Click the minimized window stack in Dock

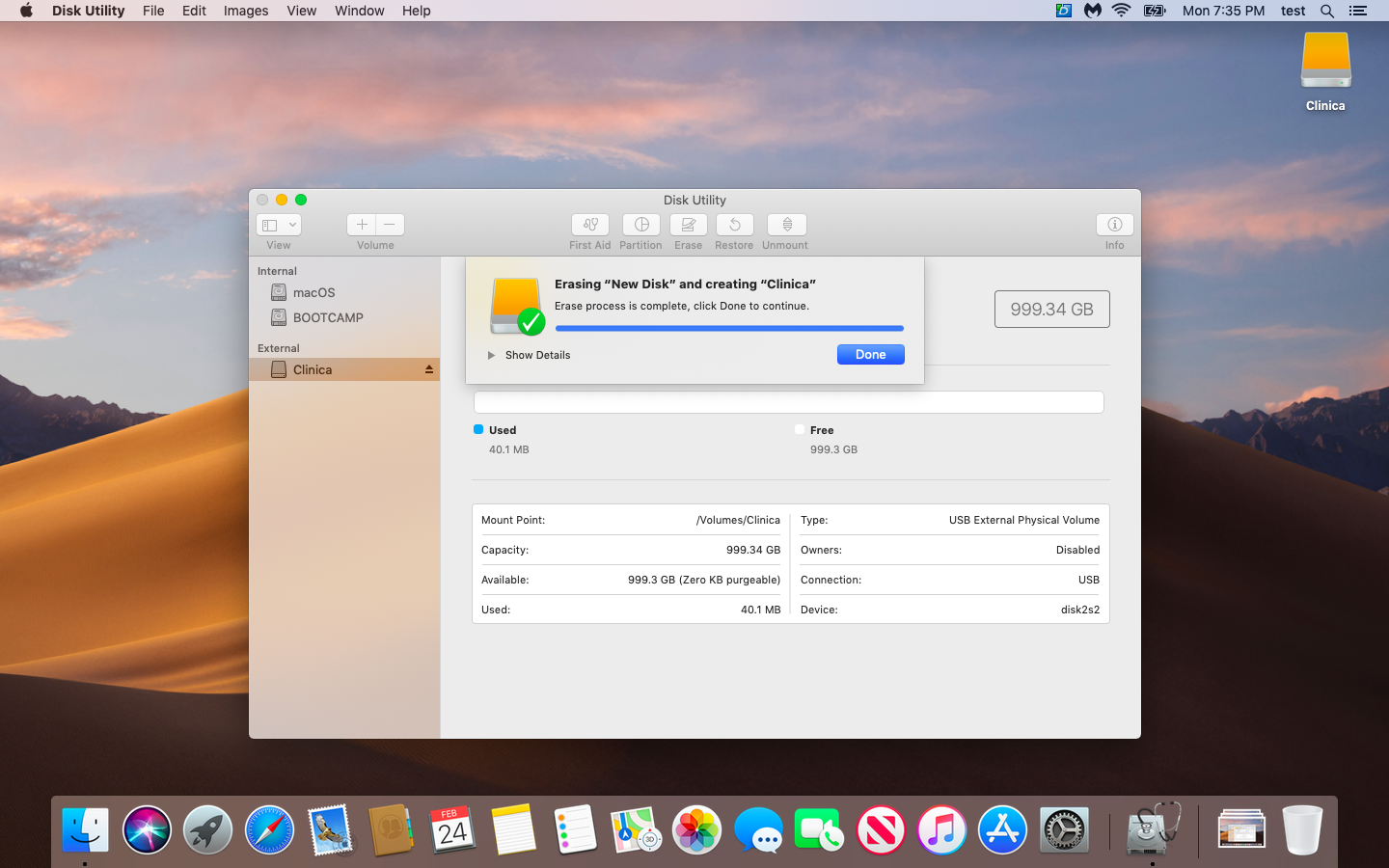click(1241, 829)
